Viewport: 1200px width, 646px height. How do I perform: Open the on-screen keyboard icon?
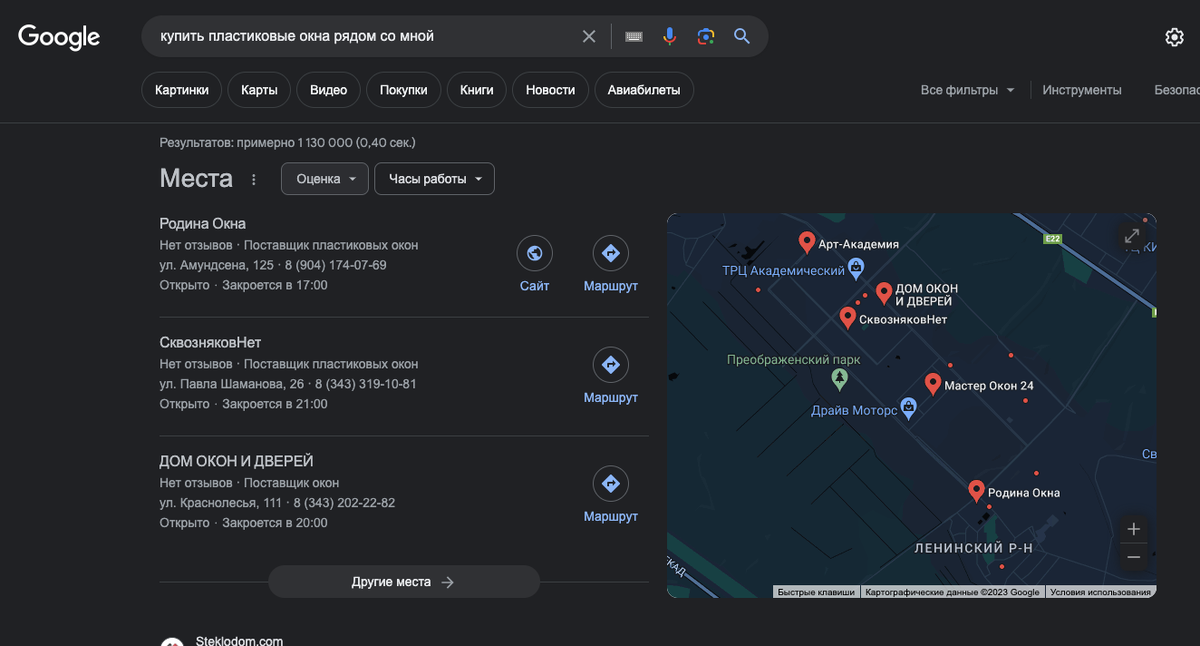tap(634, 36)
